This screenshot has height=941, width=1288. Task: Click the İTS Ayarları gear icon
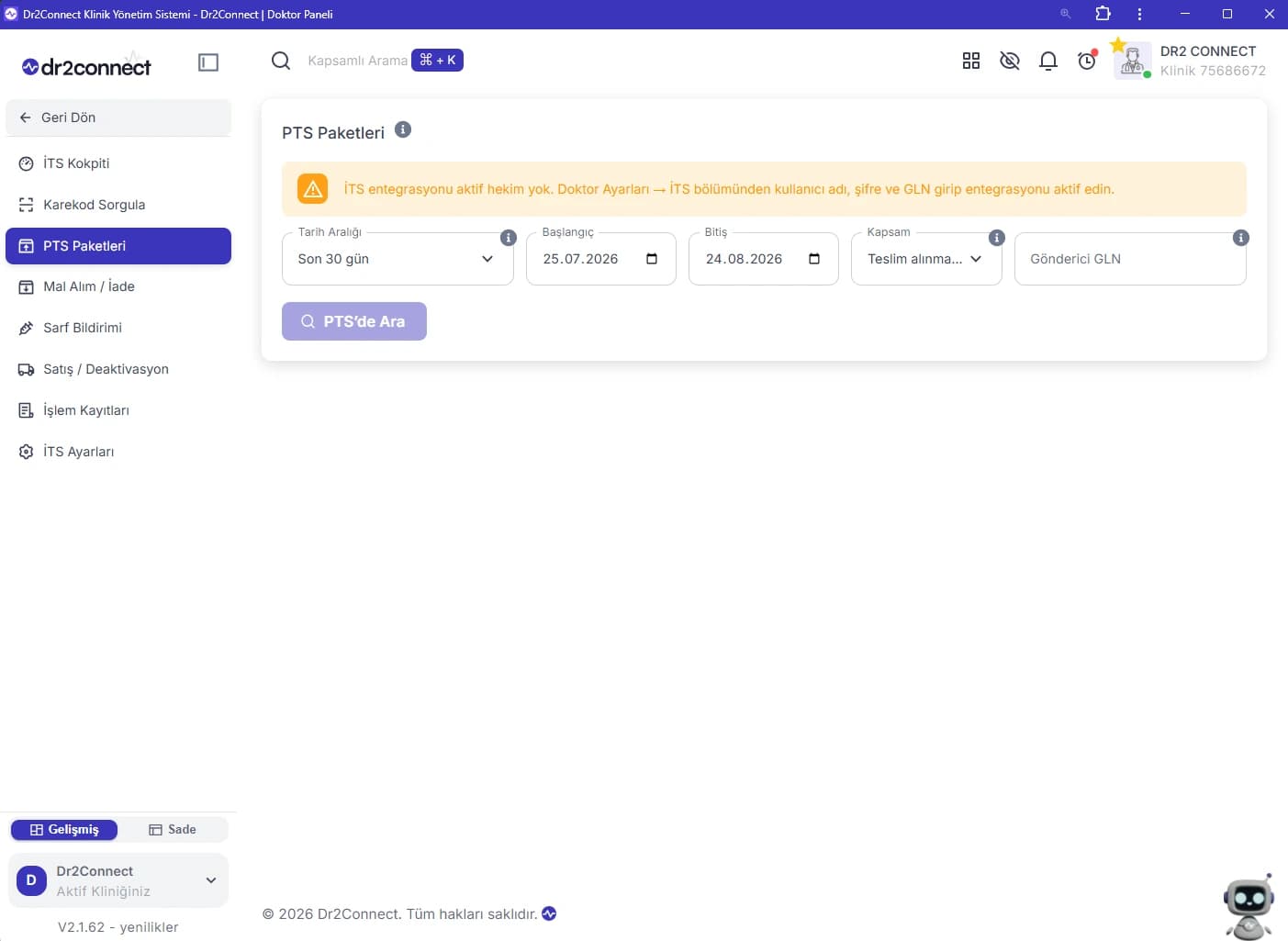click(27, 452)
